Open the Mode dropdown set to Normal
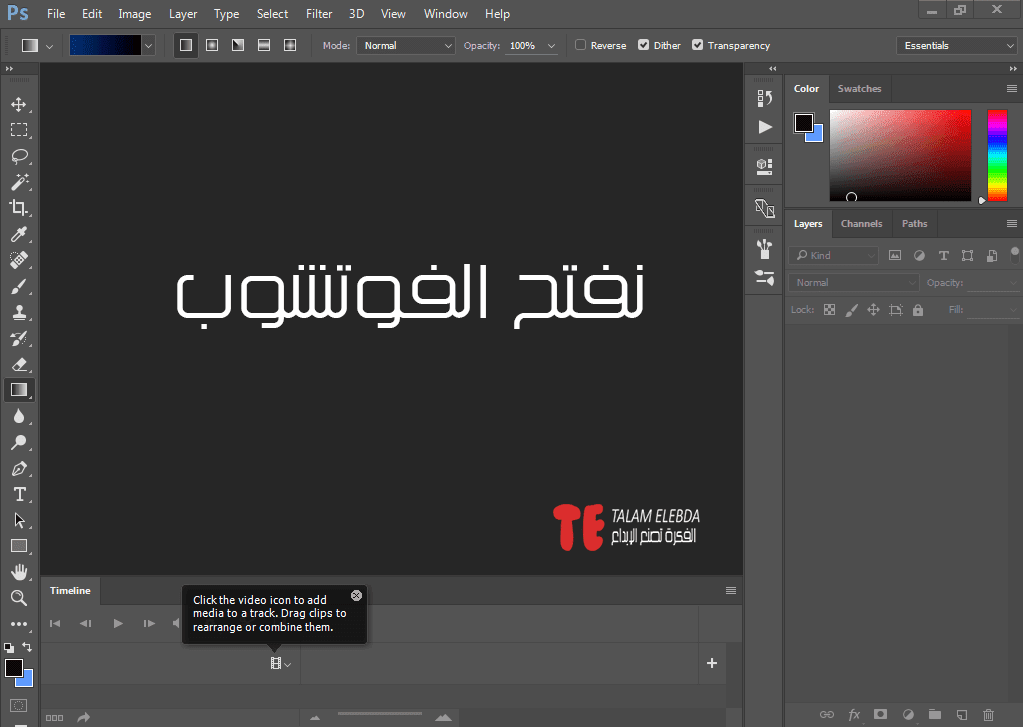 coord(406,46)
